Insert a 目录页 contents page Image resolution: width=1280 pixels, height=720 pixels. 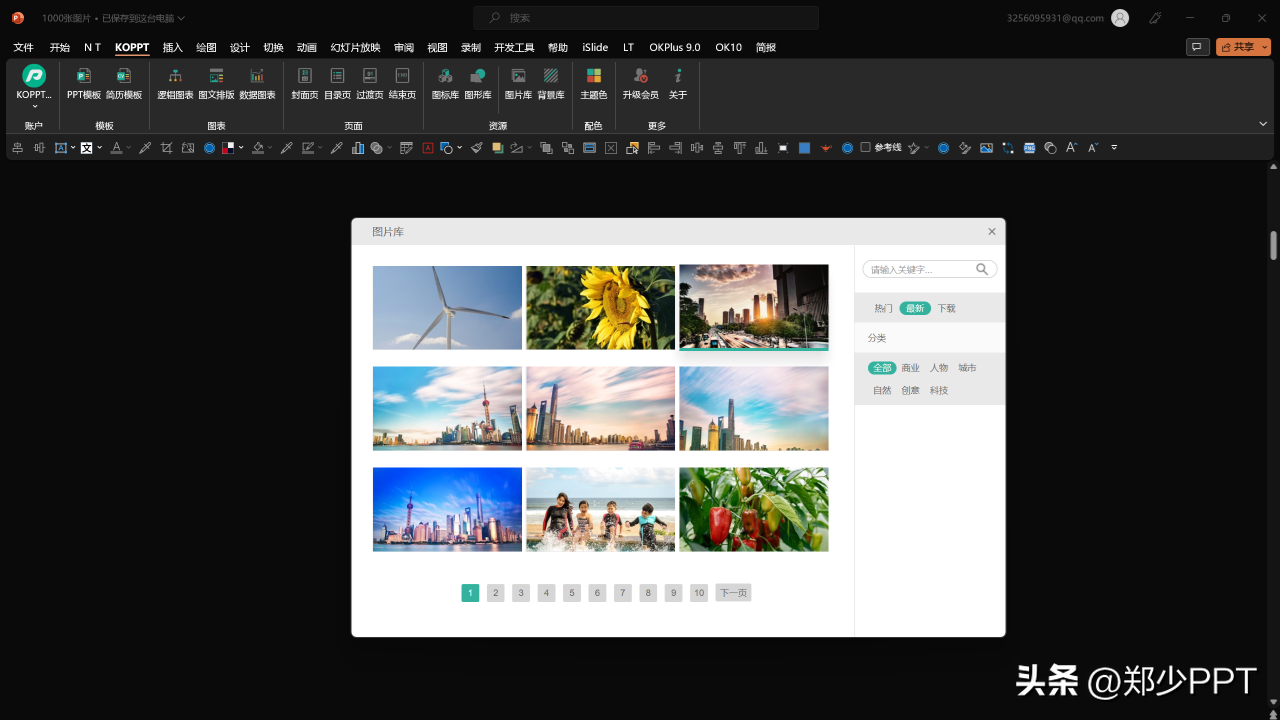click(337, 83)
